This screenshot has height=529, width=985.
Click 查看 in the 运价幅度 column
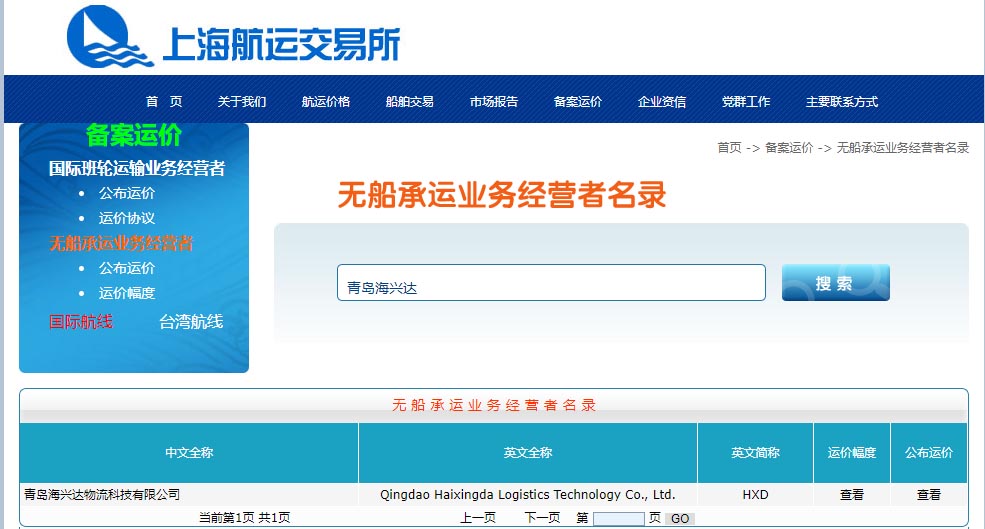(x=852, y=495)
